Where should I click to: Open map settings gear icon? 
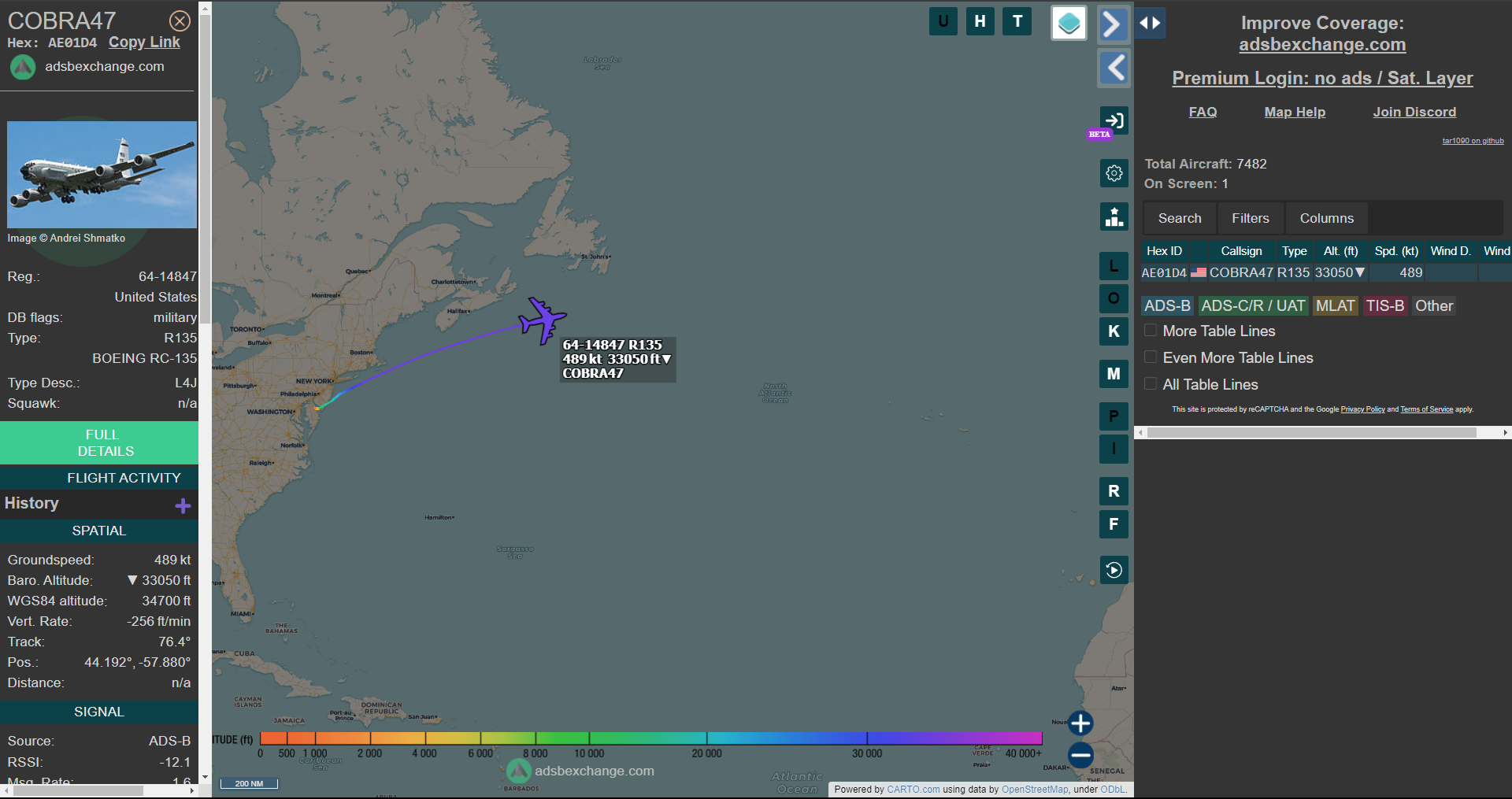pos(1114,173)
